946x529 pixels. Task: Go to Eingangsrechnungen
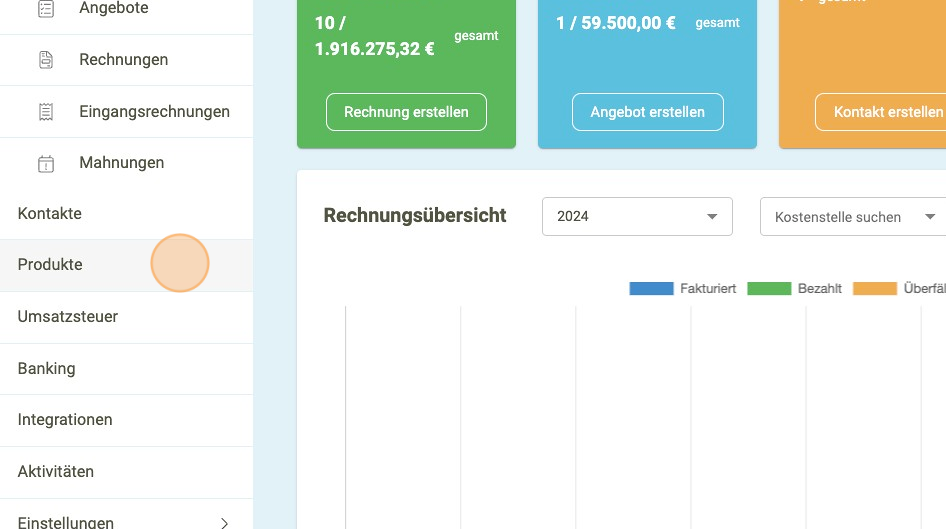pos(154,112)
